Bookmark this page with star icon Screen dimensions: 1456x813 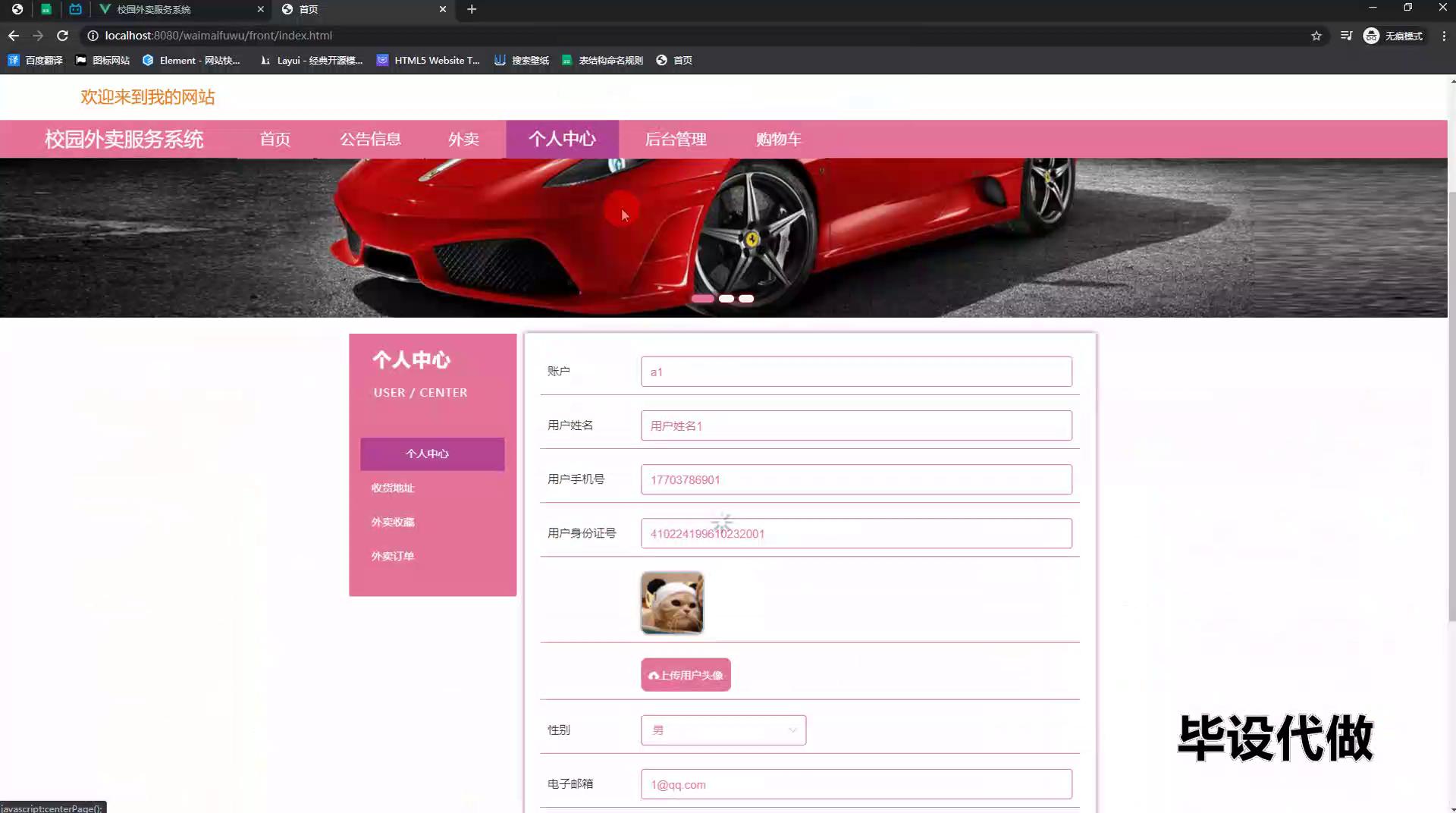1316,36
